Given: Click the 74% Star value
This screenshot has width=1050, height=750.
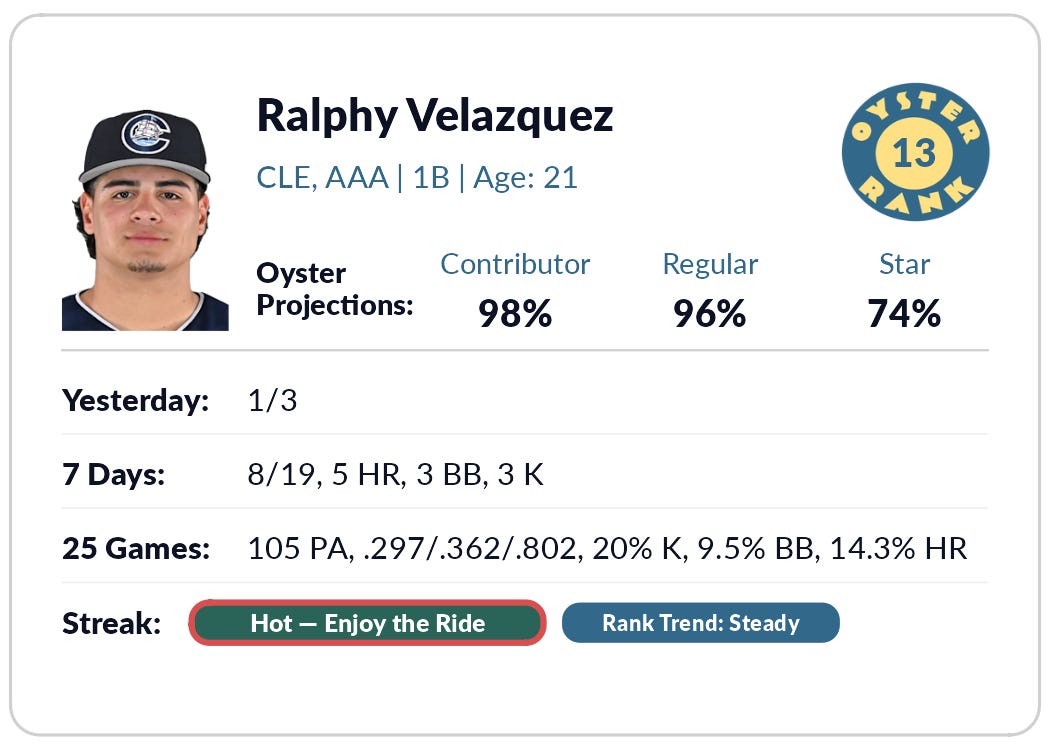Looking at the screenshot, I should (x=904, y=313).
